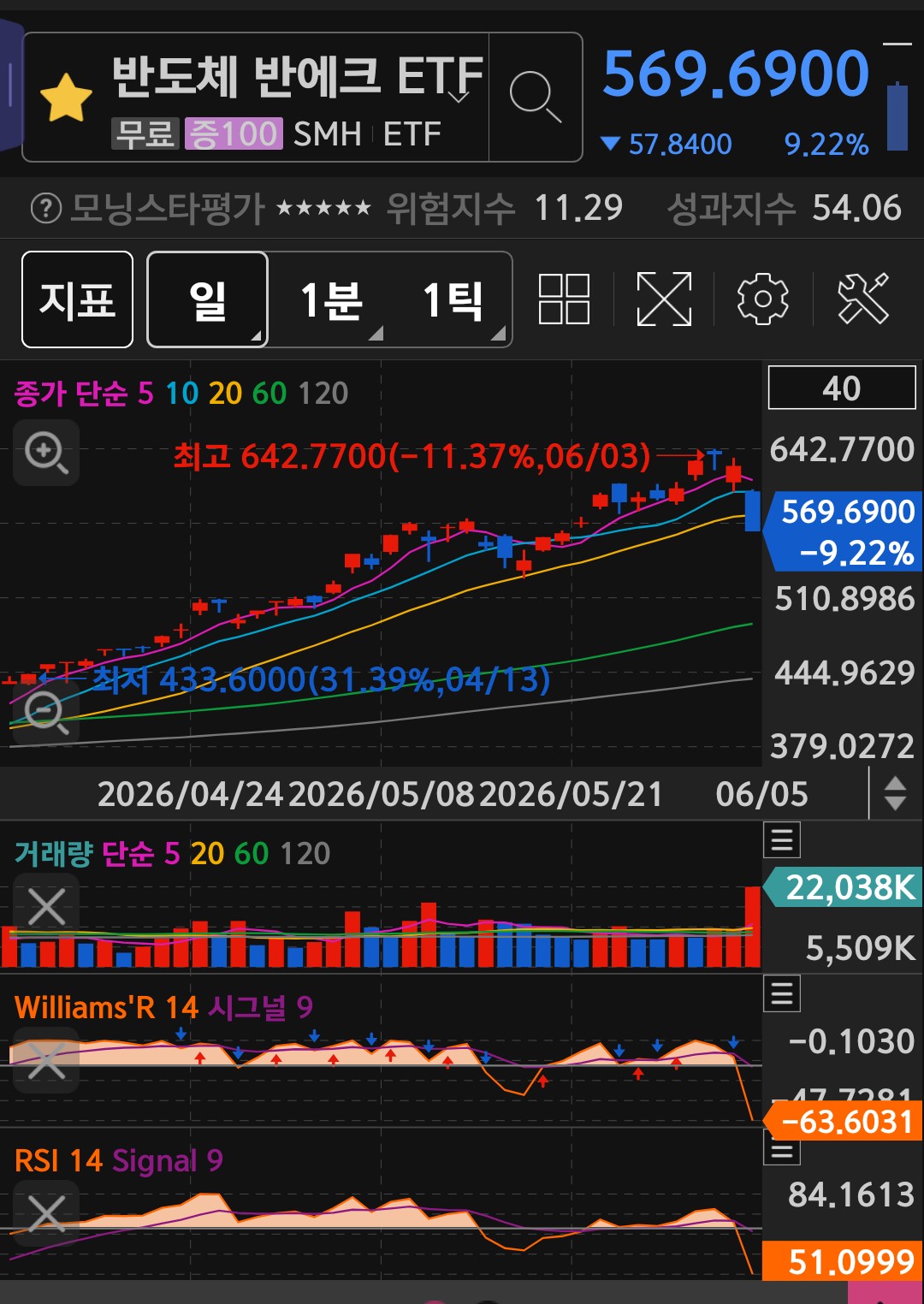
Task: Click the -63.6031 Williams'R value tag
Action: pyautogui.click(x=844, y=1121)
